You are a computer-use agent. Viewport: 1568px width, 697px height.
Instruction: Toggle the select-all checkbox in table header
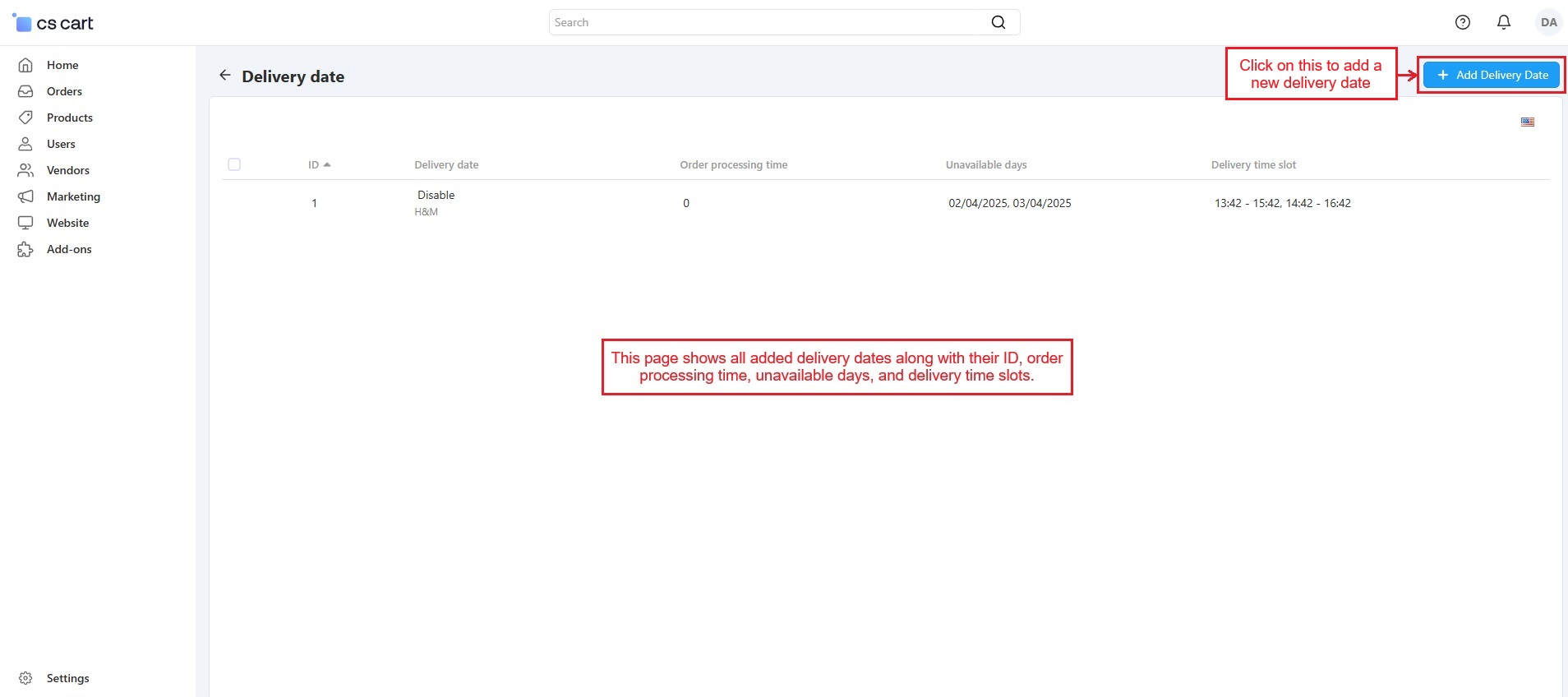click(234, 164)
